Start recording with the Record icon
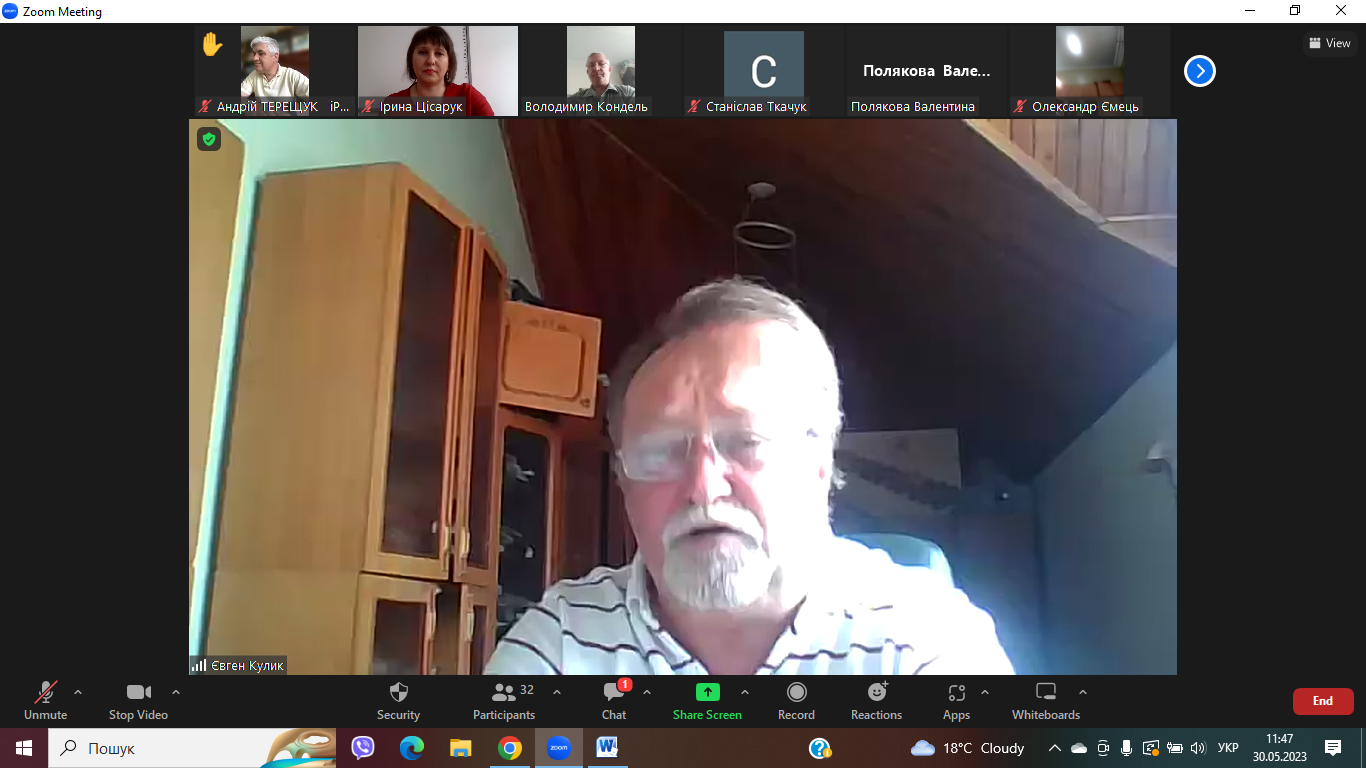The image size is (1366, 768). click(x=796, y=693)
